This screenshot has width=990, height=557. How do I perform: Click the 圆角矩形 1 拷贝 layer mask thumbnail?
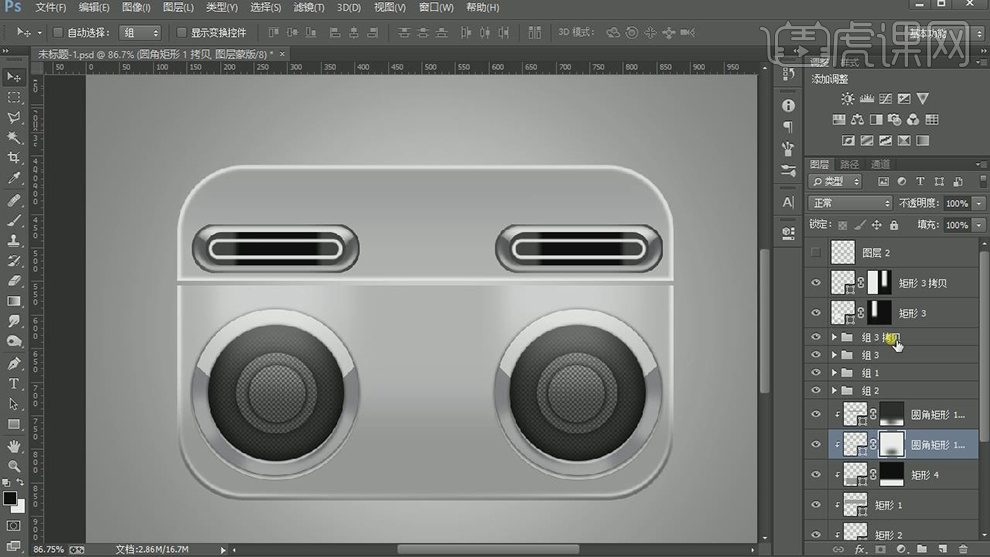coord(890,443)
